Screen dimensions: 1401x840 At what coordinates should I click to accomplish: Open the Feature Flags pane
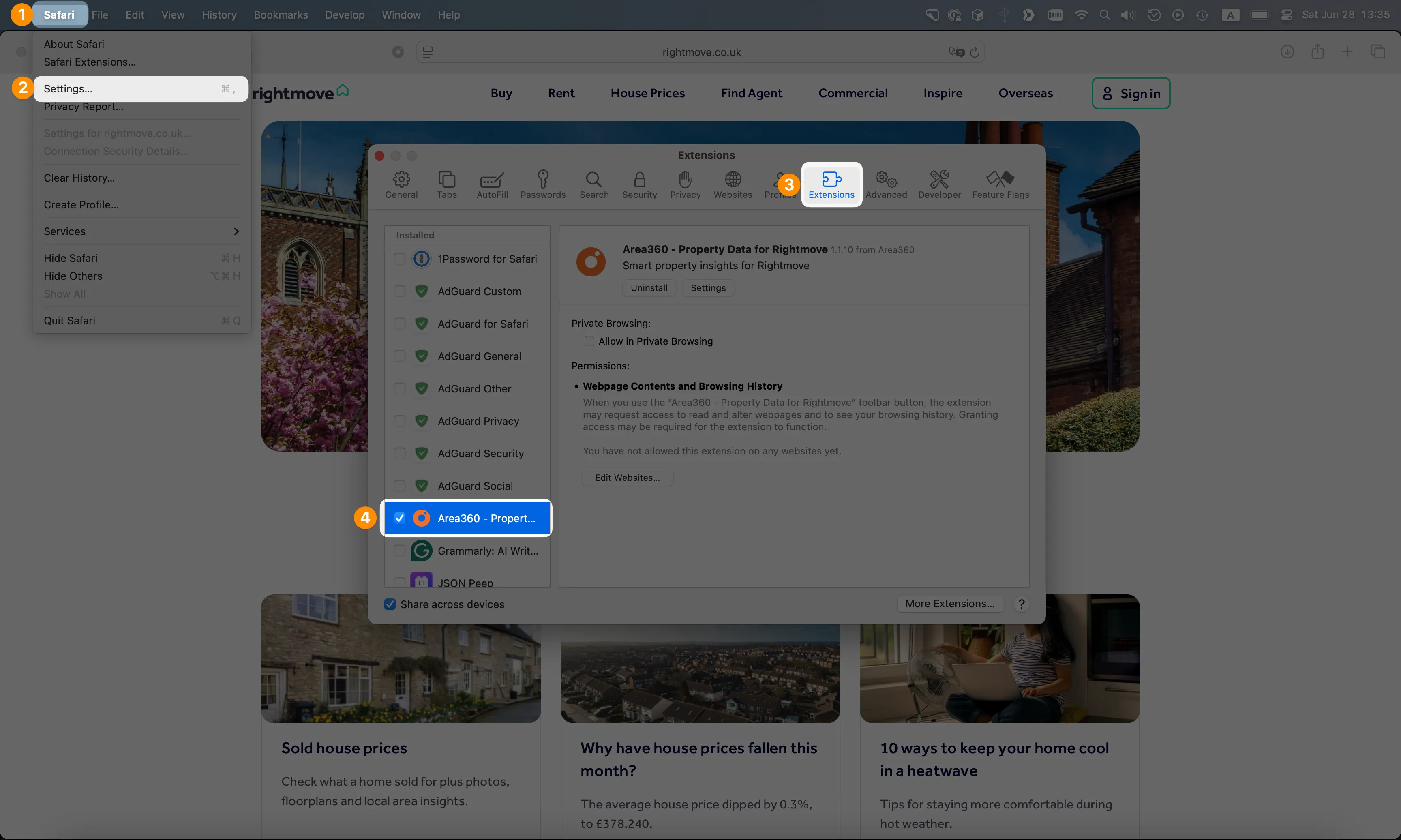click(1000, 184)
